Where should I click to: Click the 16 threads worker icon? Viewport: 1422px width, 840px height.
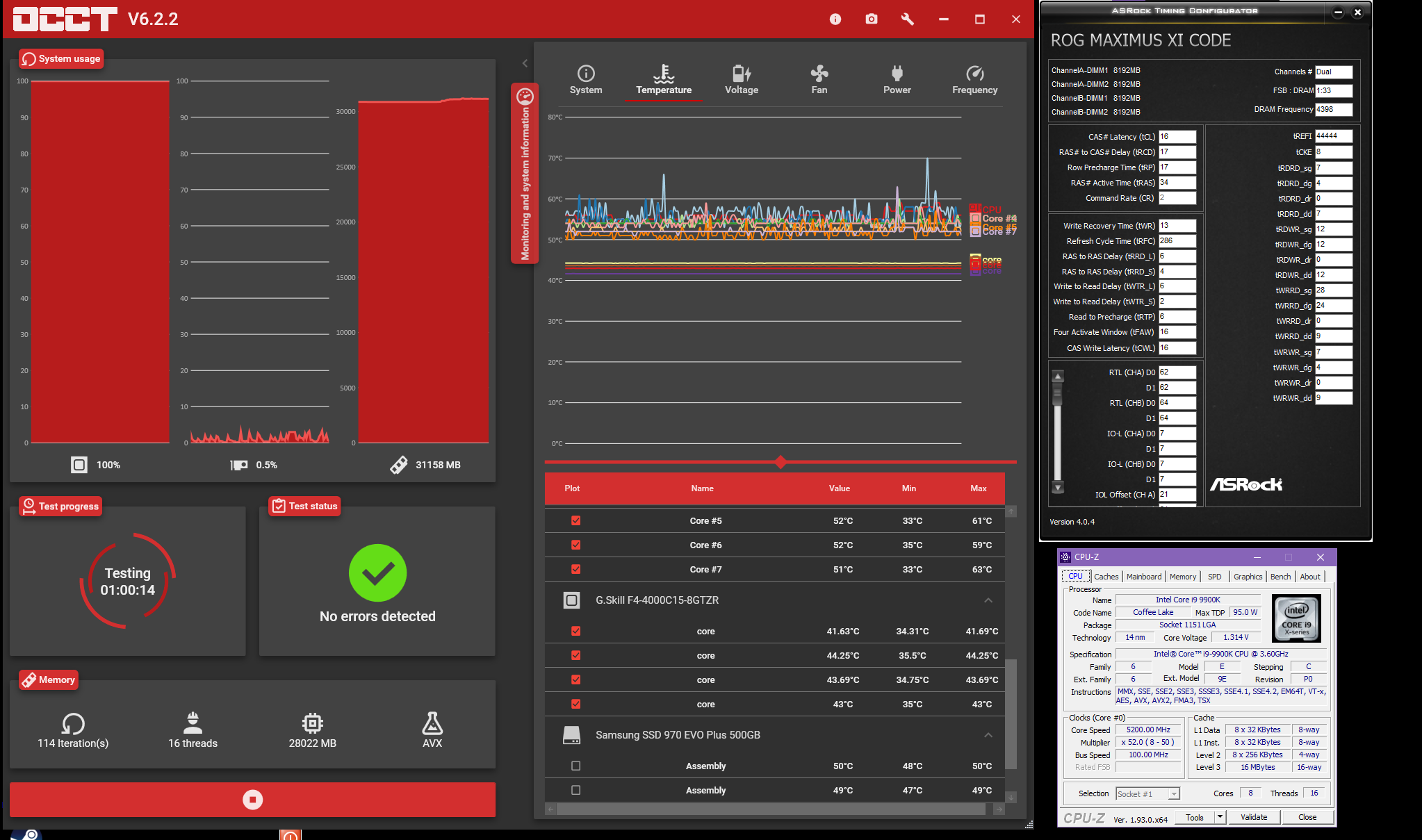point(193,723)
